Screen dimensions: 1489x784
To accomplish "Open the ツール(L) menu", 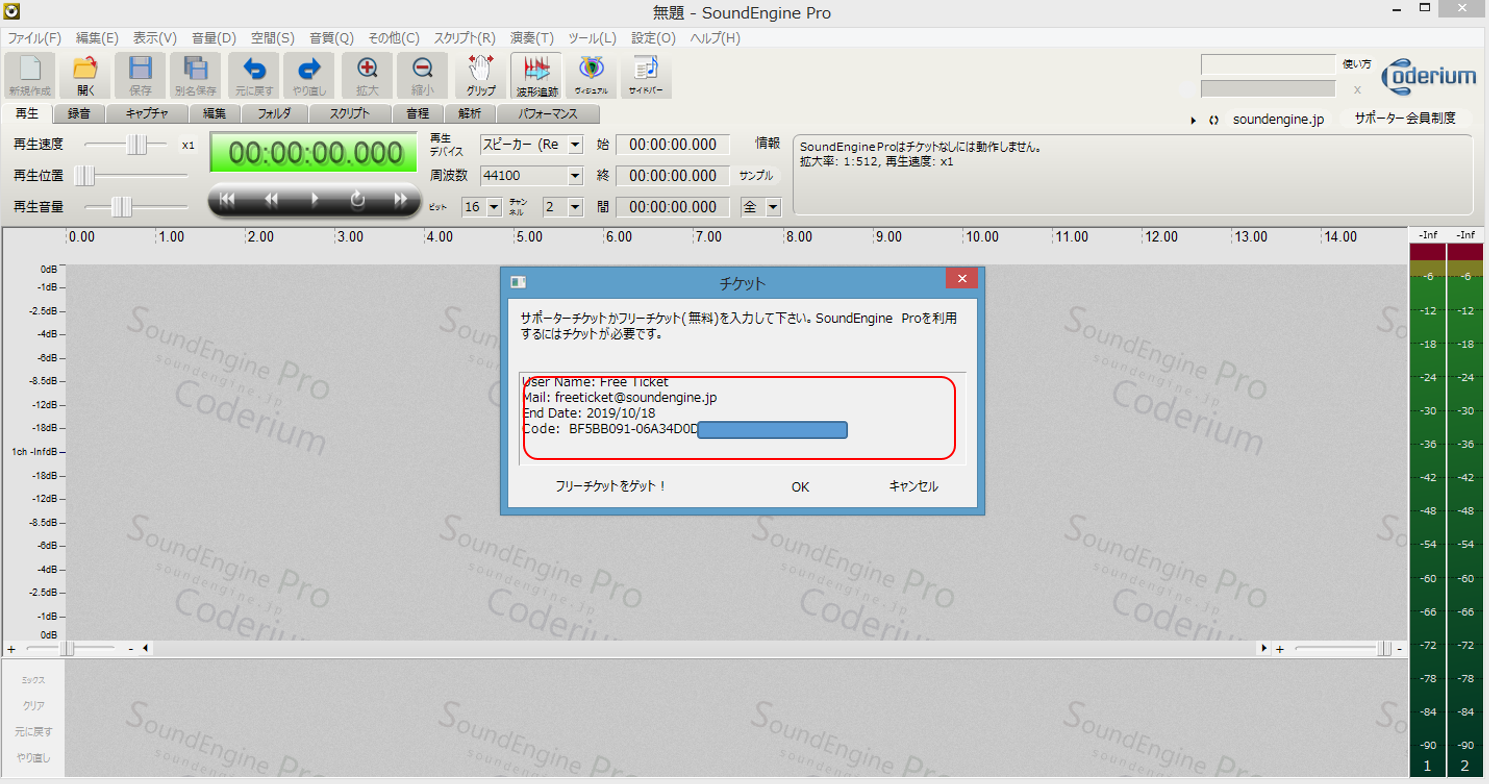I will [x=592, y=38].
